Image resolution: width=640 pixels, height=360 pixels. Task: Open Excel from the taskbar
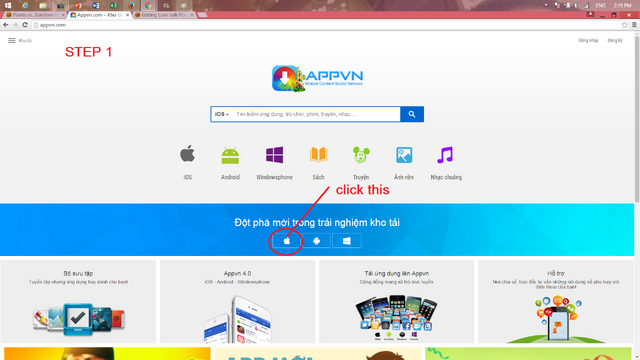(113, 5)
